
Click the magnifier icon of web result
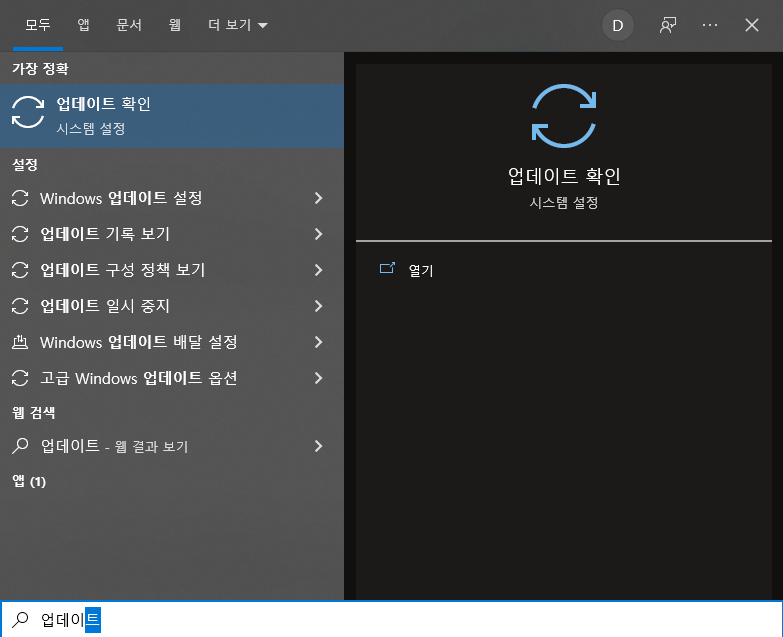(20, 446)
